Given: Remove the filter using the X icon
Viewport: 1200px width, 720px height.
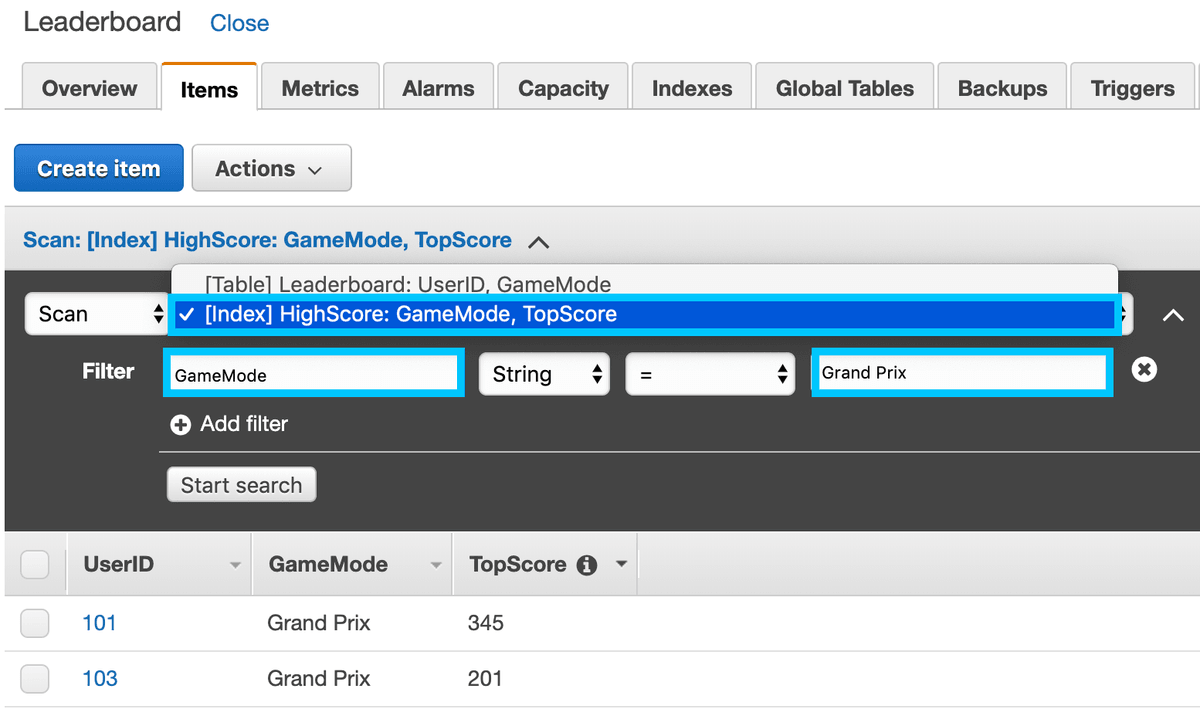Looking at the screenshot, I should tap(1144, 369).
